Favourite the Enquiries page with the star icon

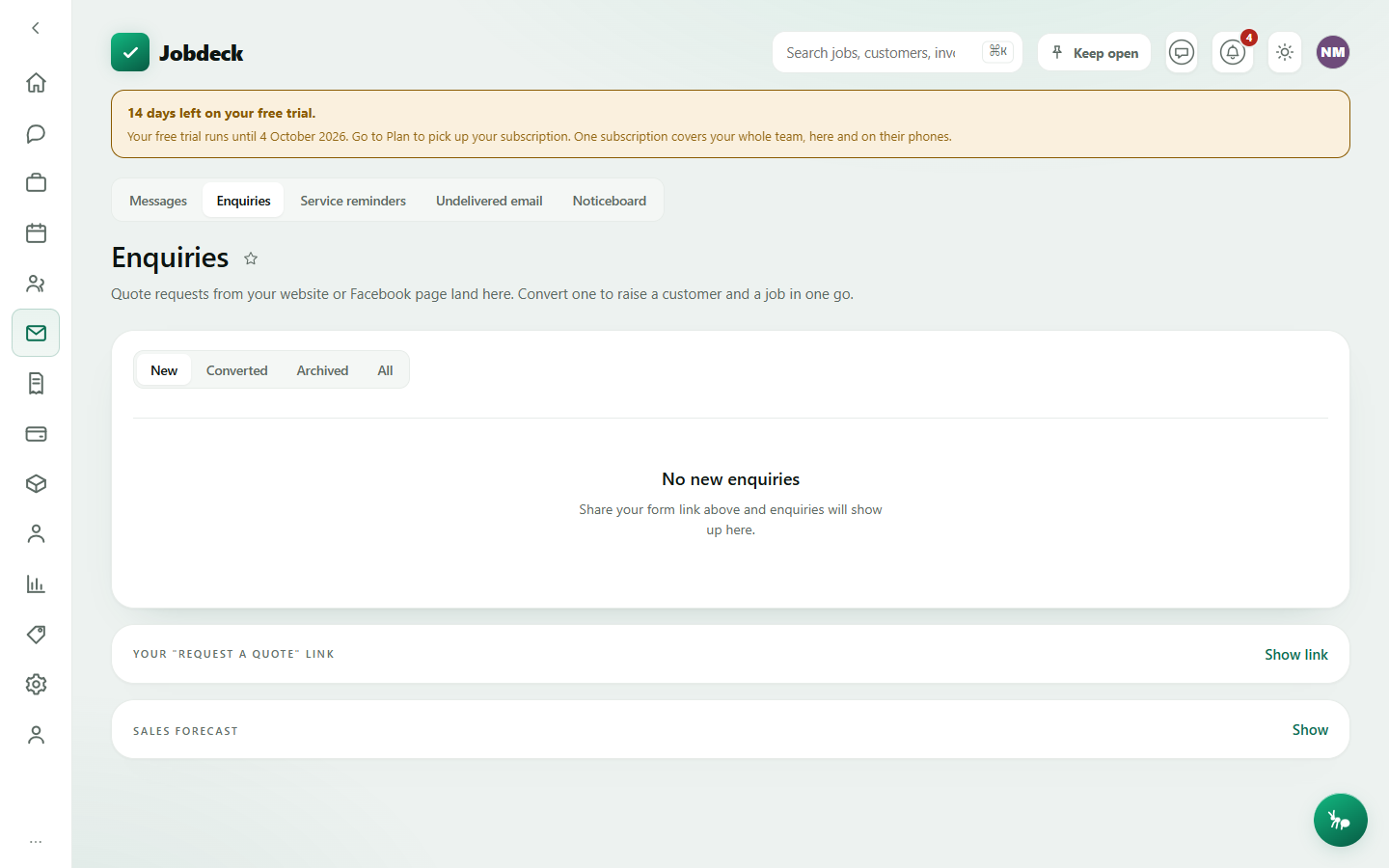pyautogui.click(x=251, y=258)
